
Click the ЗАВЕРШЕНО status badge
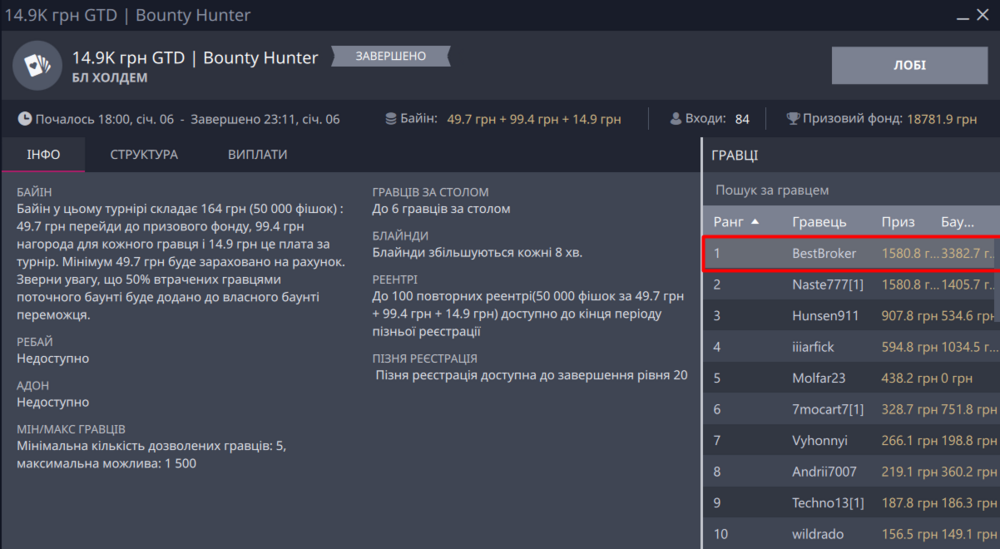point(391,56)
